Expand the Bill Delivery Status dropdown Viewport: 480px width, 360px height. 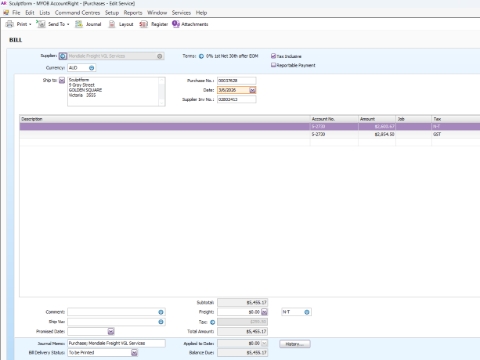coord(134,353)
